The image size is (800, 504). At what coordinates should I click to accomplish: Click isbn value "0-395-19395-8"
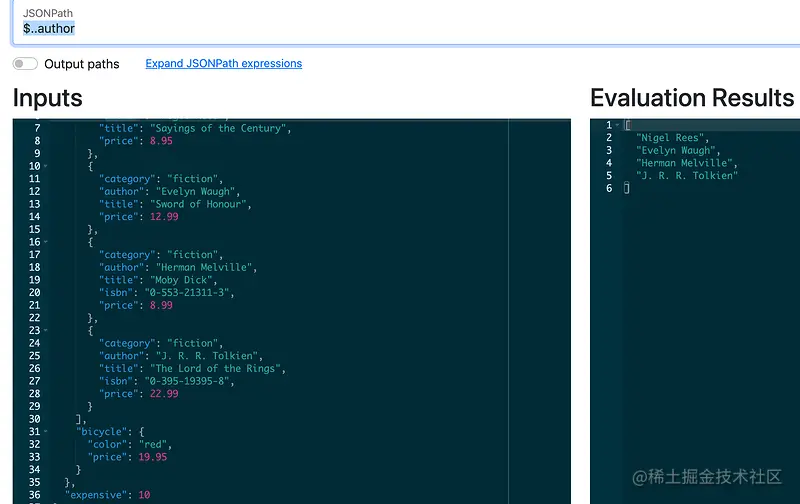pyautogui.click(x=187, y=381)
